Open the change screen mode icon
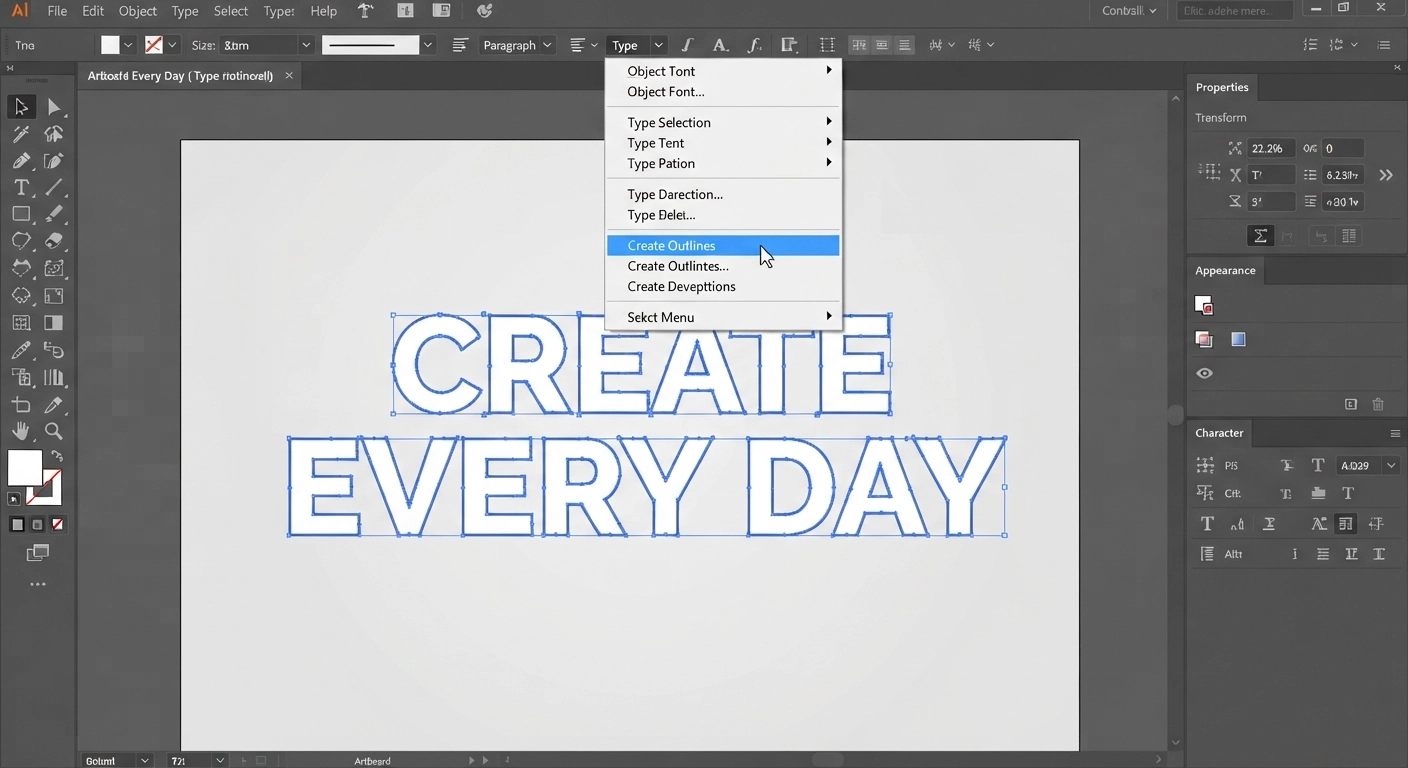The image size is (1408, 768). click(38, 552)
